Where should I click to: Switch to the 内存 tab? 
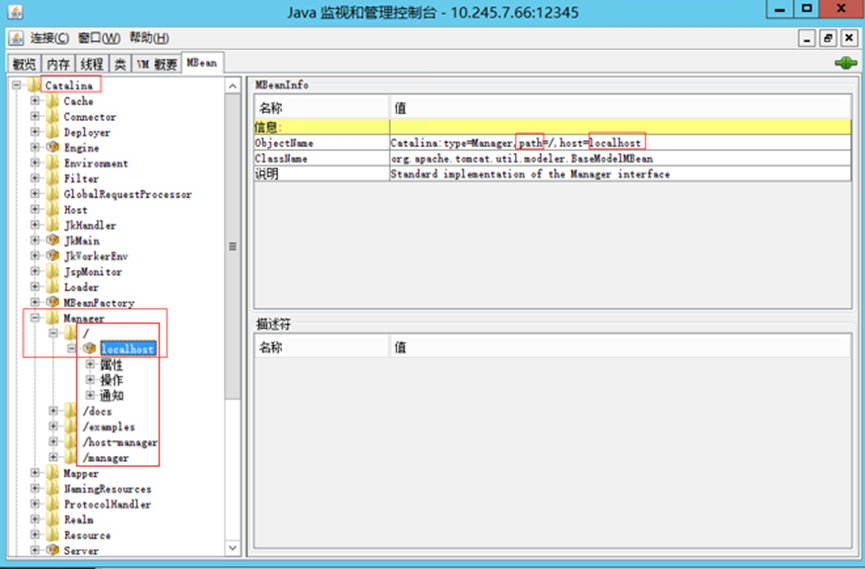tap(58, 64)
